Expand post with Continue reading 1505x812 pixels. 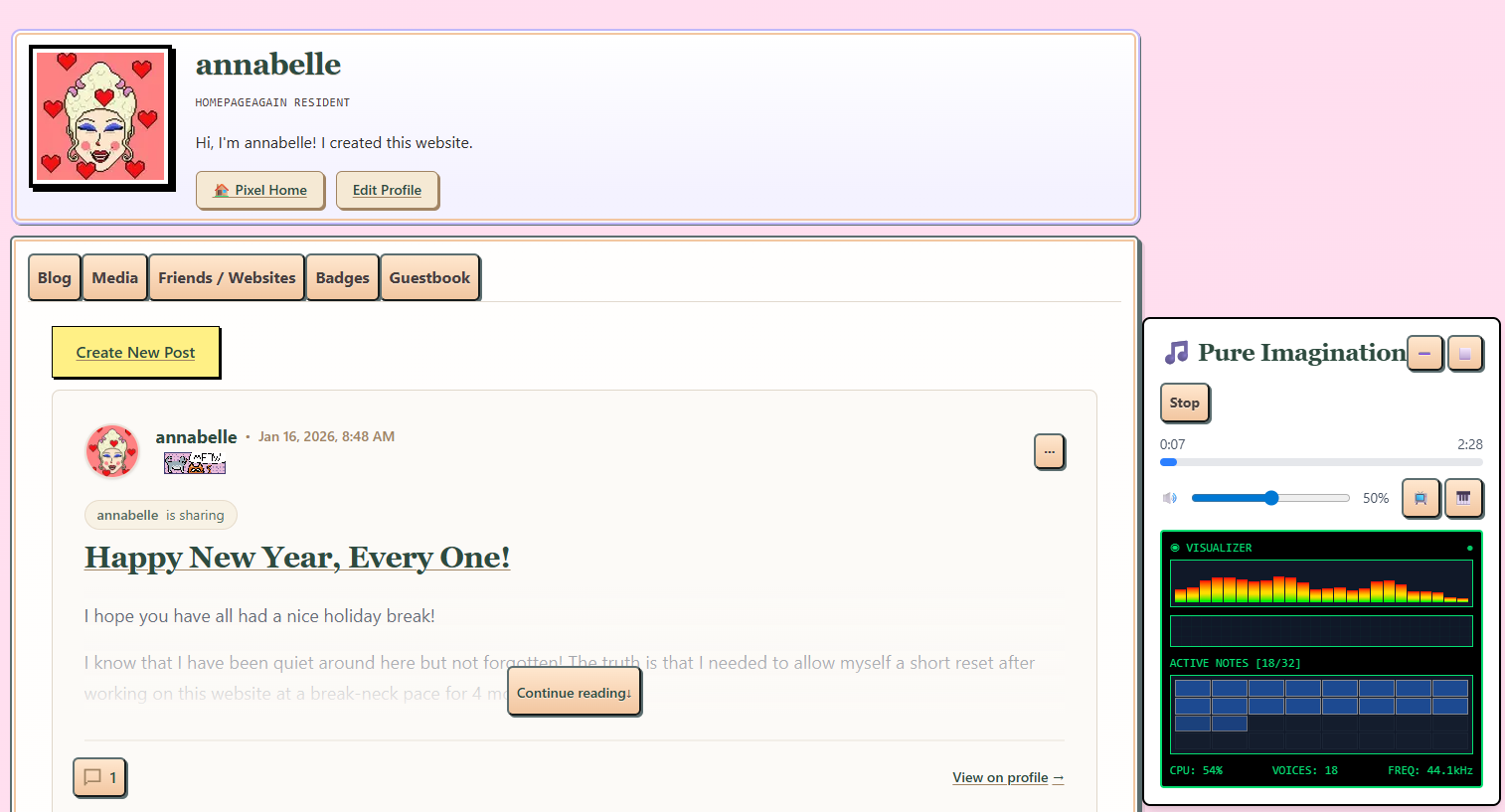(574, 692)
